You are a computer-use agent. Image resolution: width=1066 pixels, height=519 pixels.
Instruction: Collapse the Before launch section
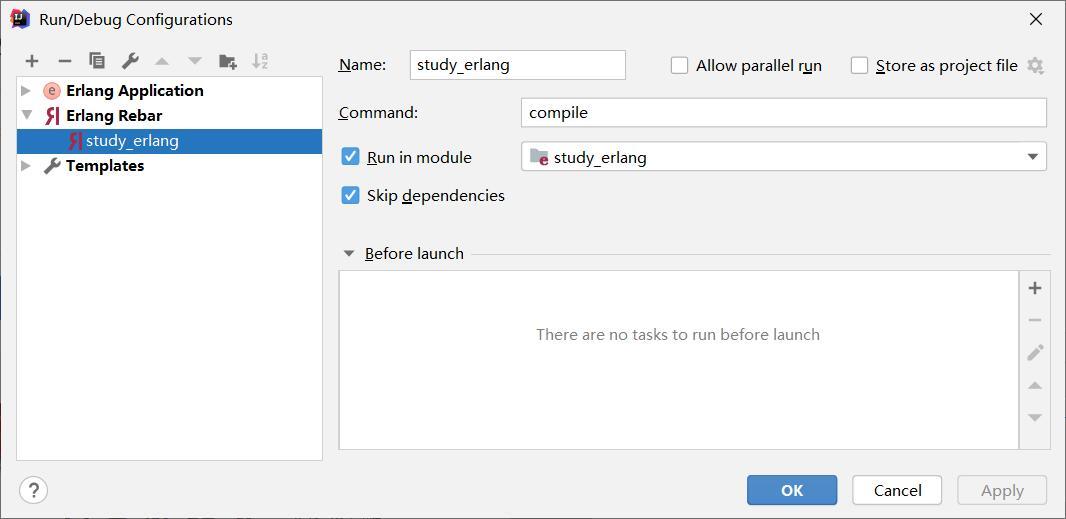[x=349, y=254]
